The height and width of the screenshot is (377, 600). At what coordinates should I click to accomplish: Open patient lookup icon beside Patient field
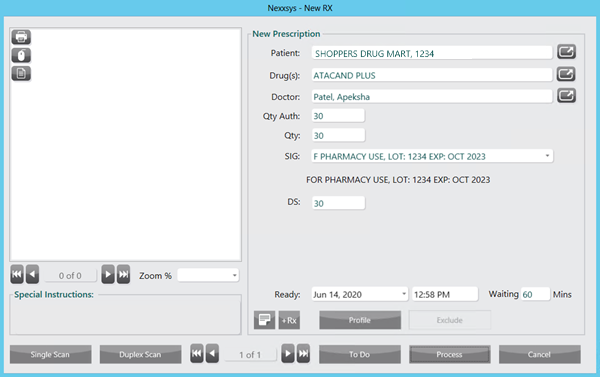(566, 52)
